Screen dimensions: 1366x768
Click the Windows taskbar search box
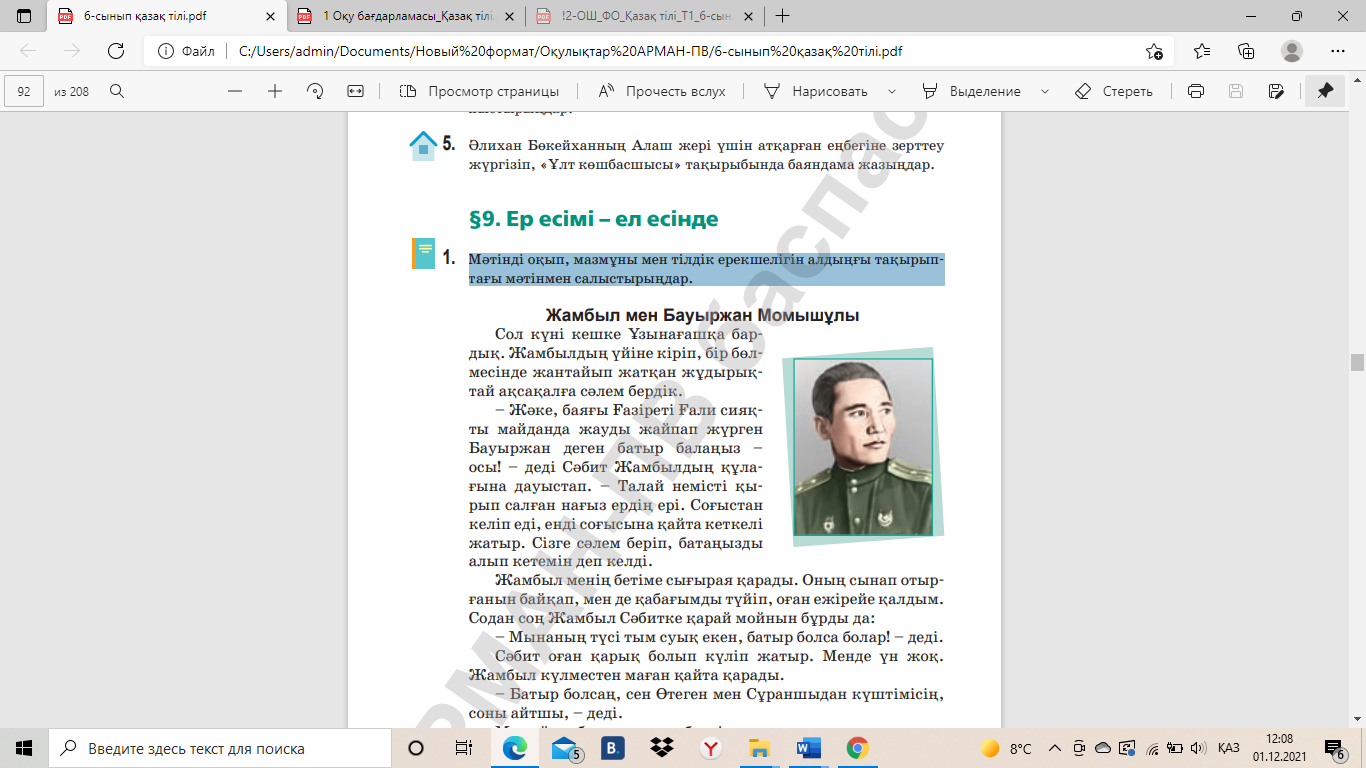point(220,748)
